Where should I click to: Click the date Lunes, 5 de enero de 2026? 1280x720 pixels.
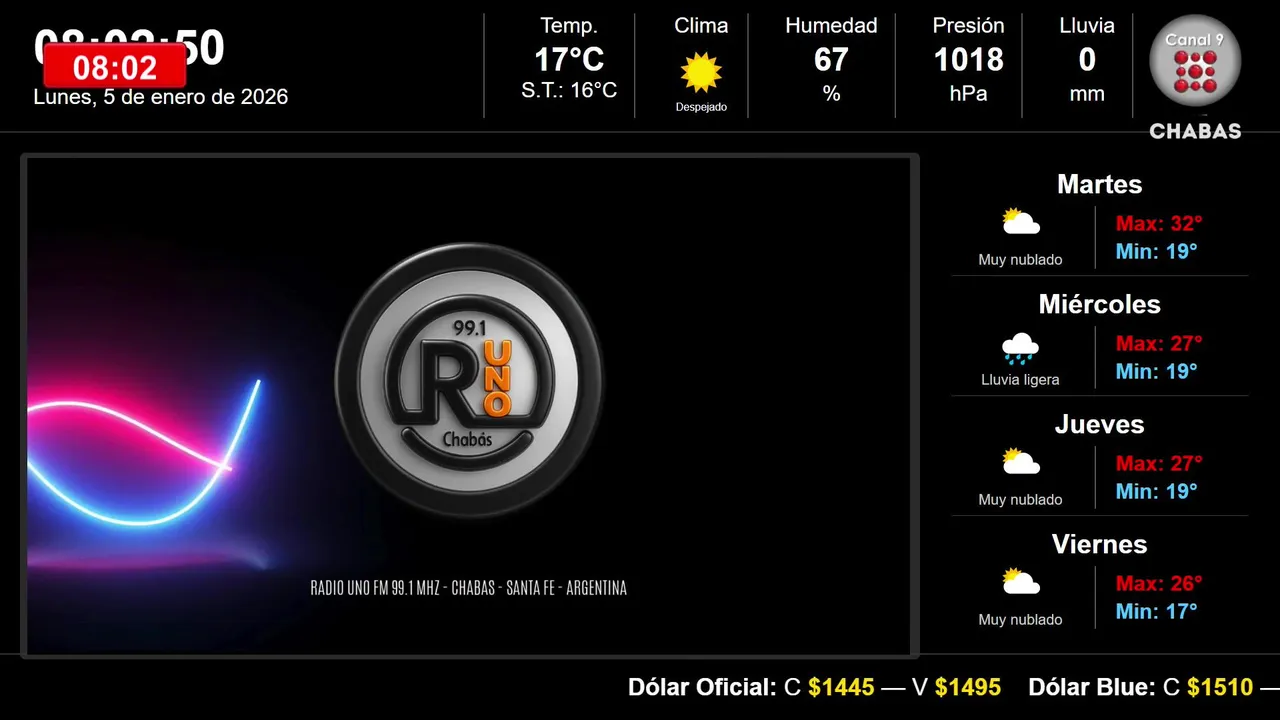(x=161, y=97)
